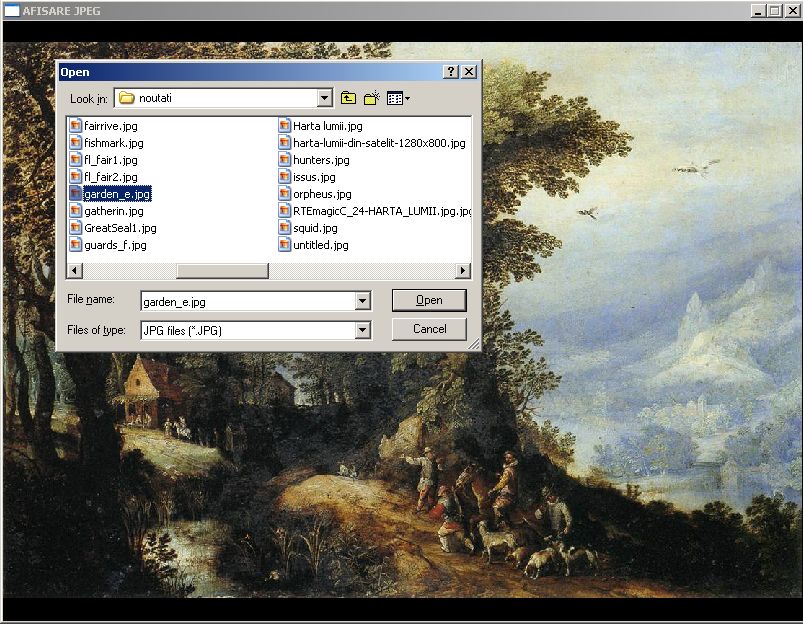Click the Cancel button
The image size is (803, 624).
pyautogui.click(x=429, y=329)
